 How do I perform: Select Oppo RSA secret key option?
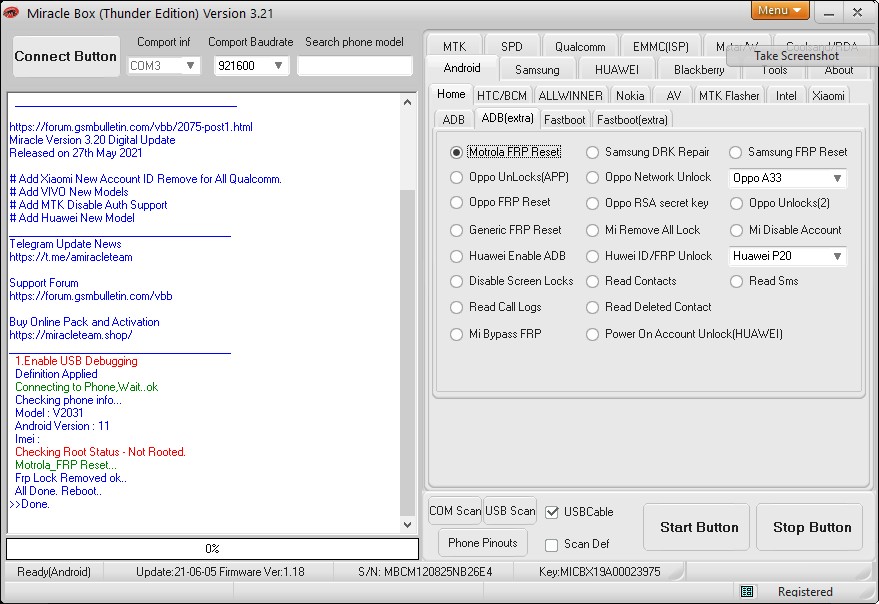[x=592, y=203]
